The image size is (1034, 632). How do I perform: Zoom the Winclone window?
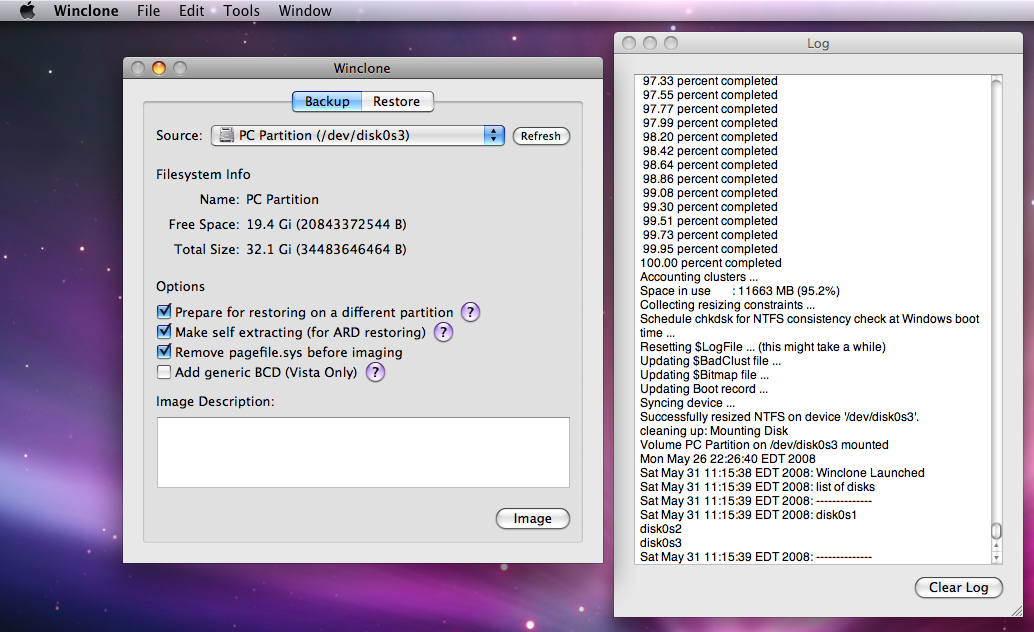[x=180, y=68]
